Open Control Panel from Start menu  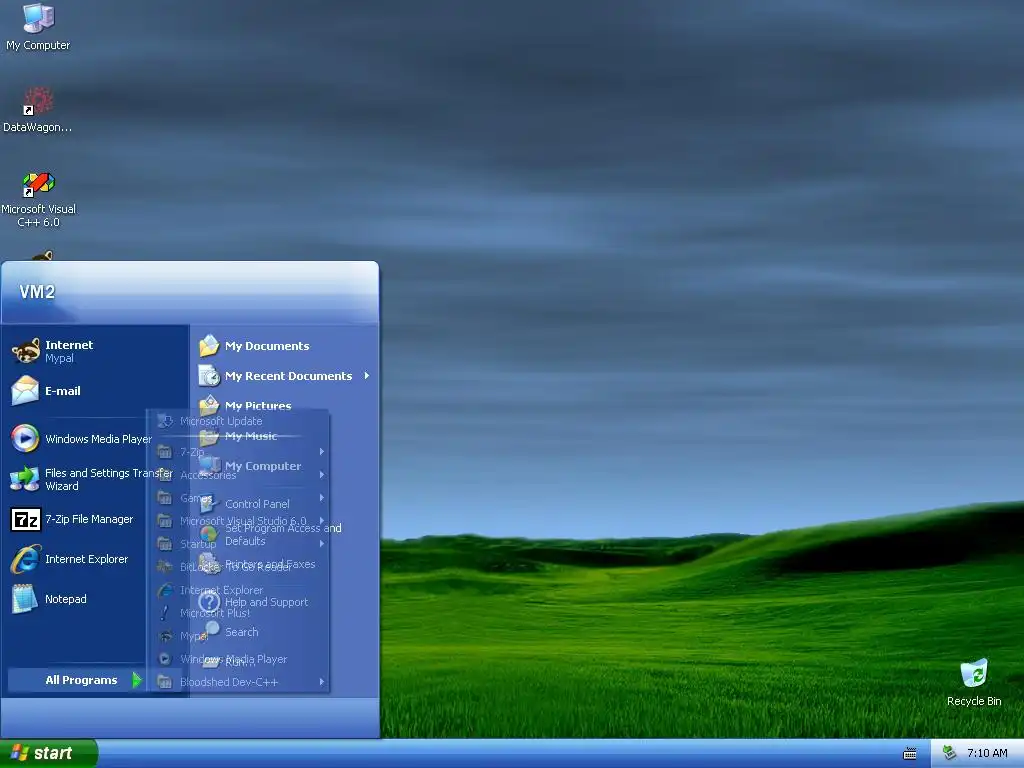coord(285,504)
